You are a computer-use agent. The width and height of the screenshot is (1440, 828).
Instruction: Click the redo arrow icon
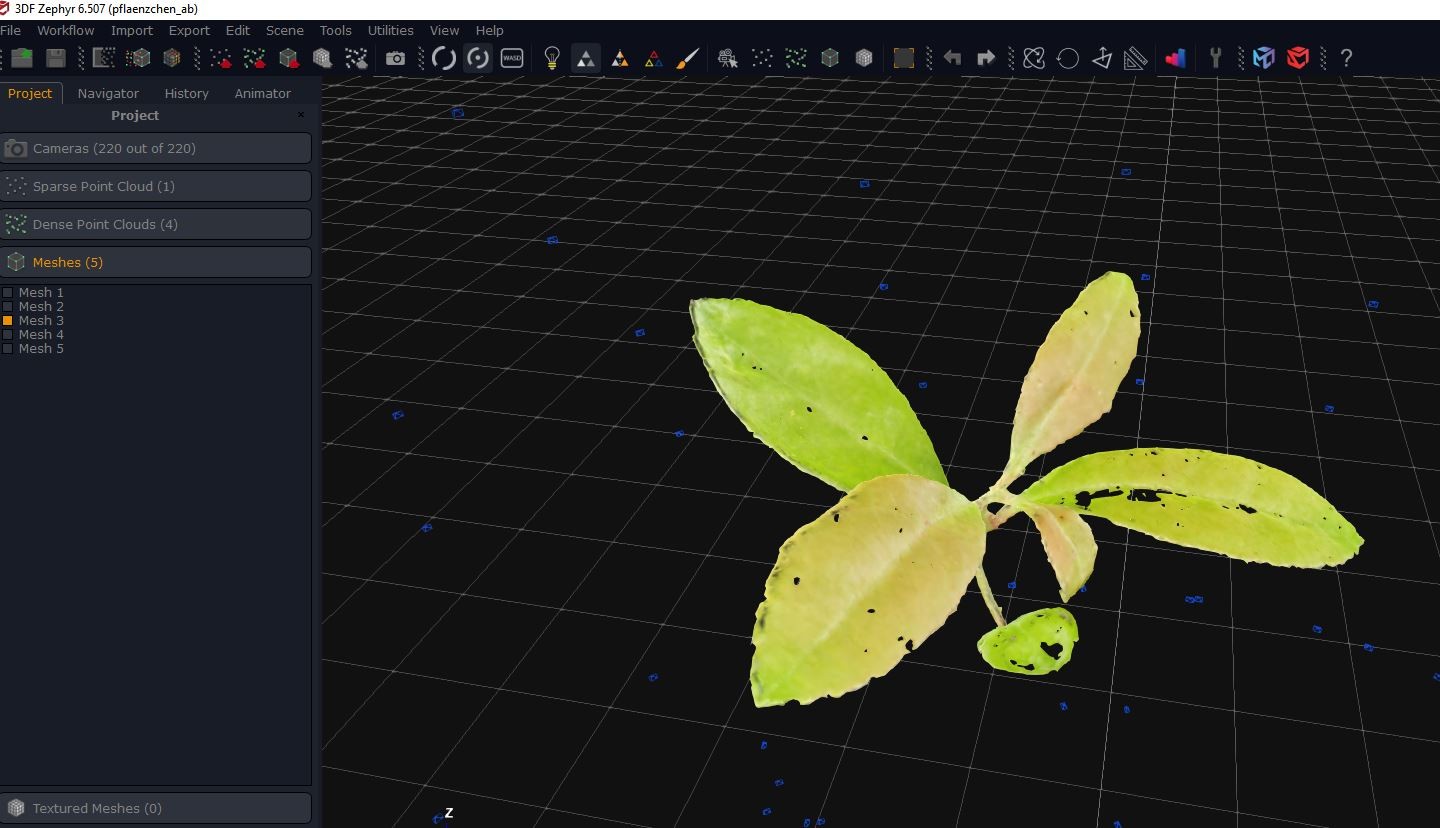pos(986,58)
